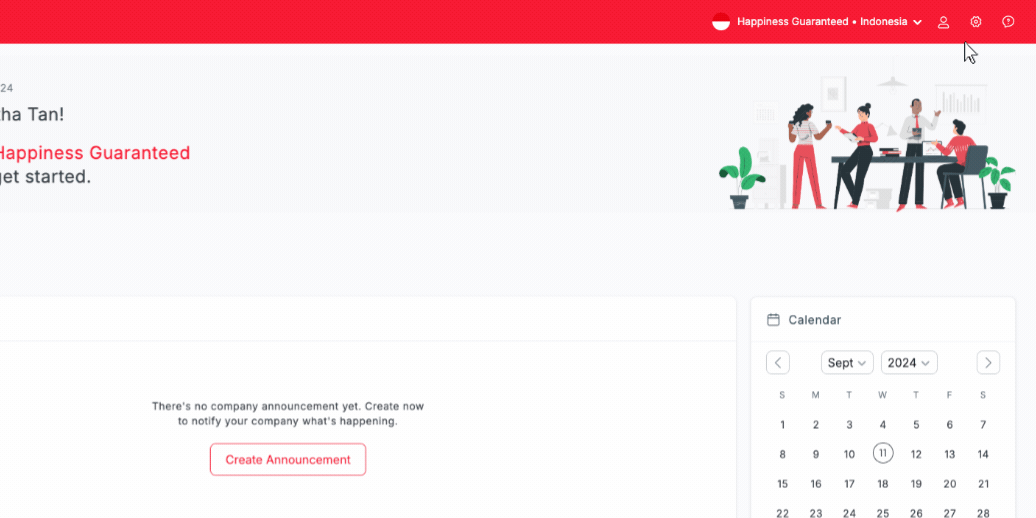This screenshot has height=518, width=1036.
Task: Go to next month in calendar
Action: pos(988,363)
